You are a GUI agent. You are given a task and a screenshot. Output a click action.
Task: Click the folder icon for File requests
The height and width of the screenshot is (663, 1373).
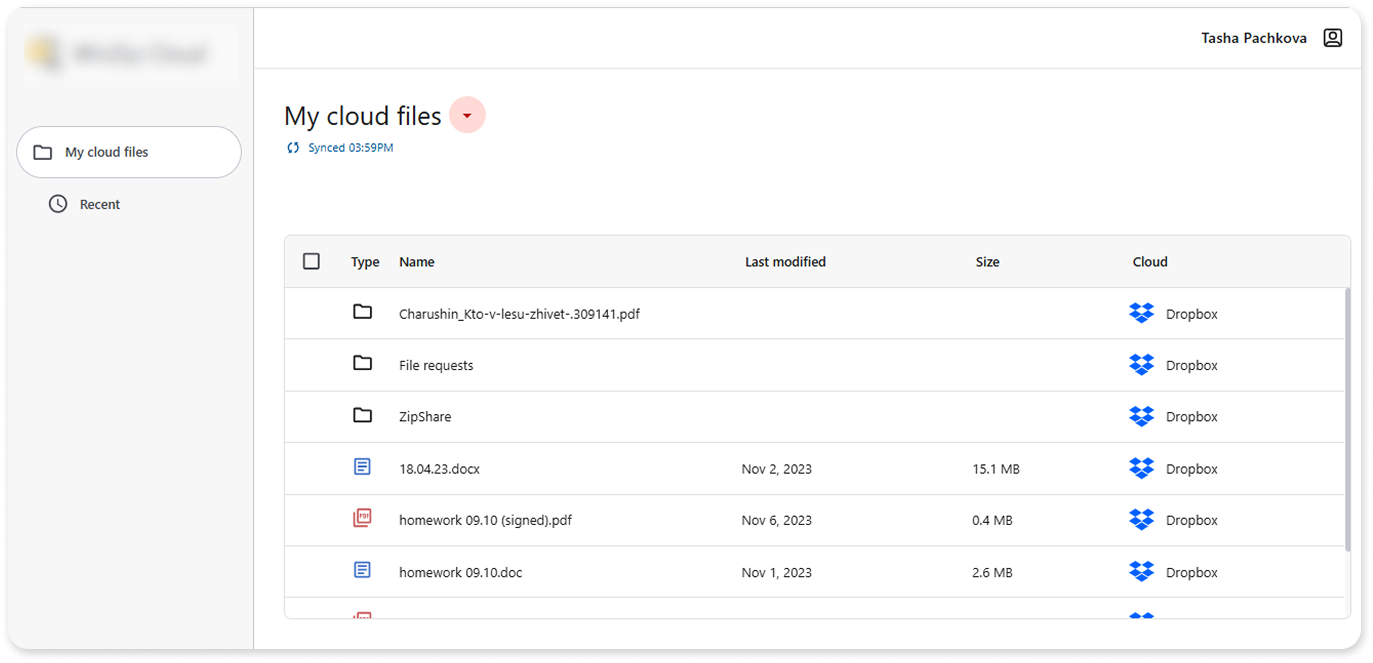pos(362,364)
